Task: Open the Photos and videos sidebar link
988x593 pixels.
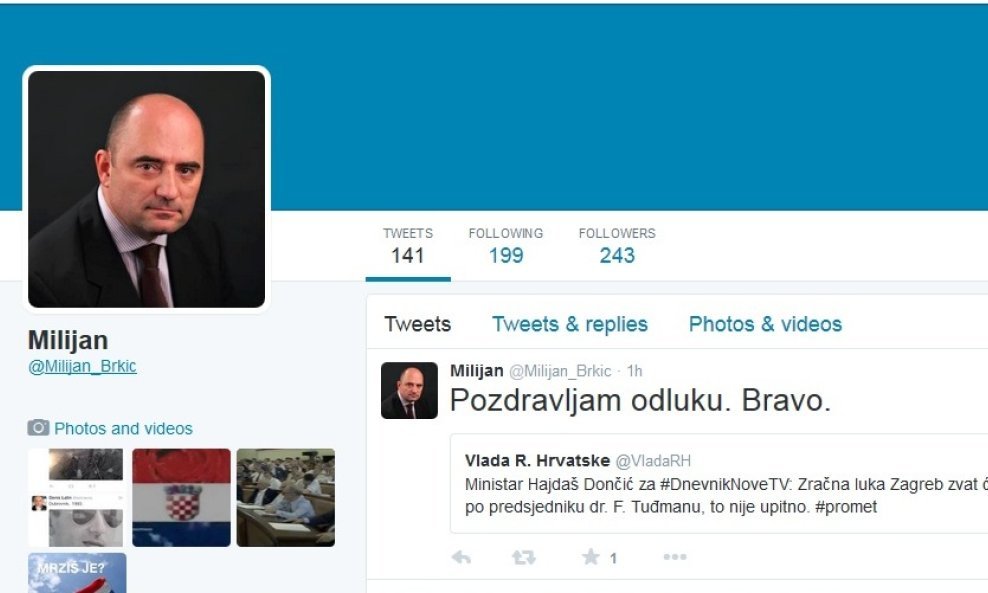Action: [124, 429]
